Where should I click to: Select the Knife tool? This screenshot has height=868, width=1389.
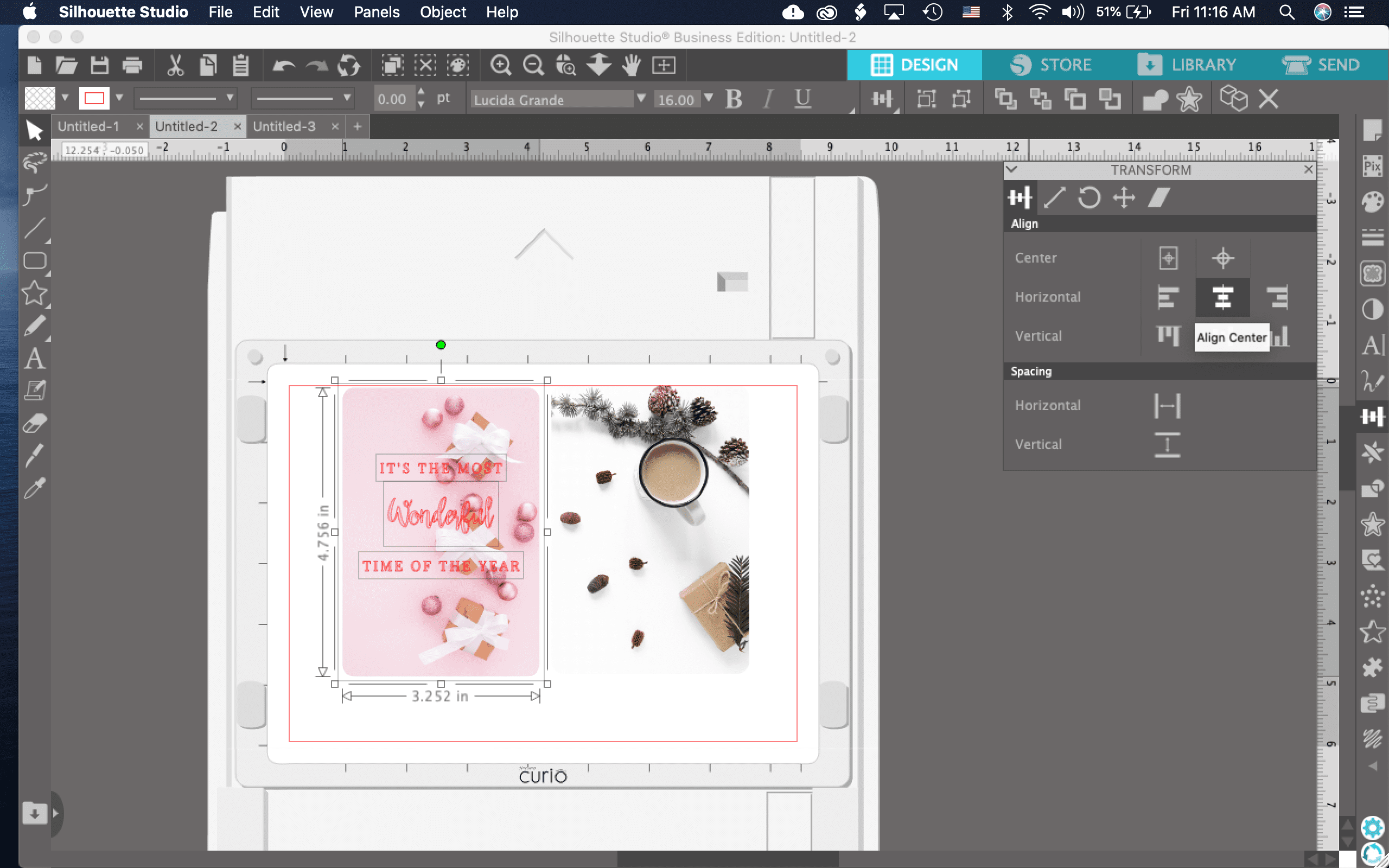click(x=34, y=456)
